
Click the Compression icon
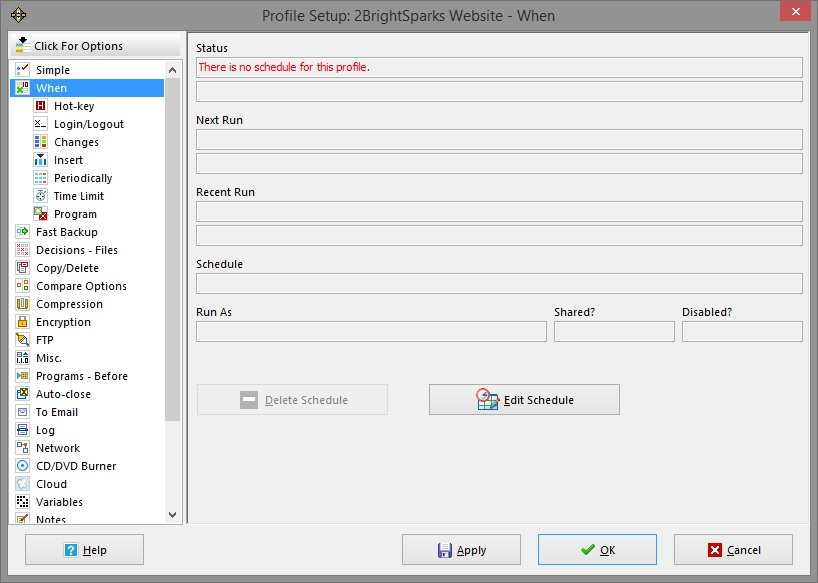[22, 303]
